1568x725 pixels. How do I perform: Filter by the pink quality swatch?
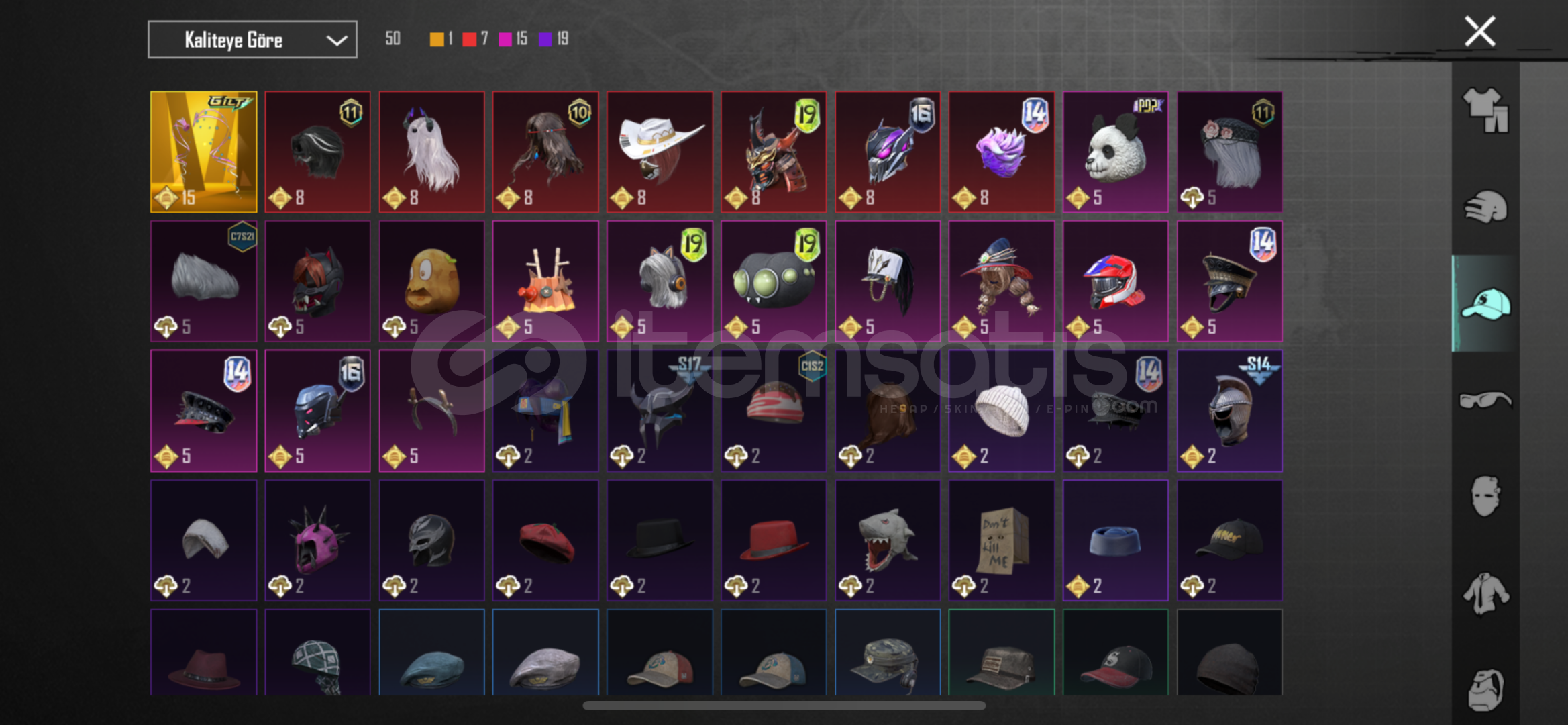(505, 40)
